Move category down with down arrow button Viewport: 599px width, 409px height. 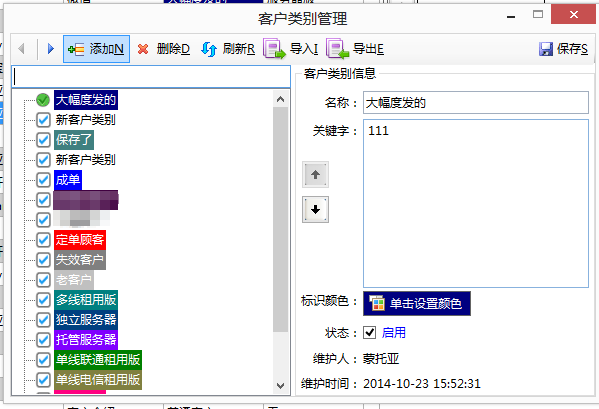[x=315, y=210]
